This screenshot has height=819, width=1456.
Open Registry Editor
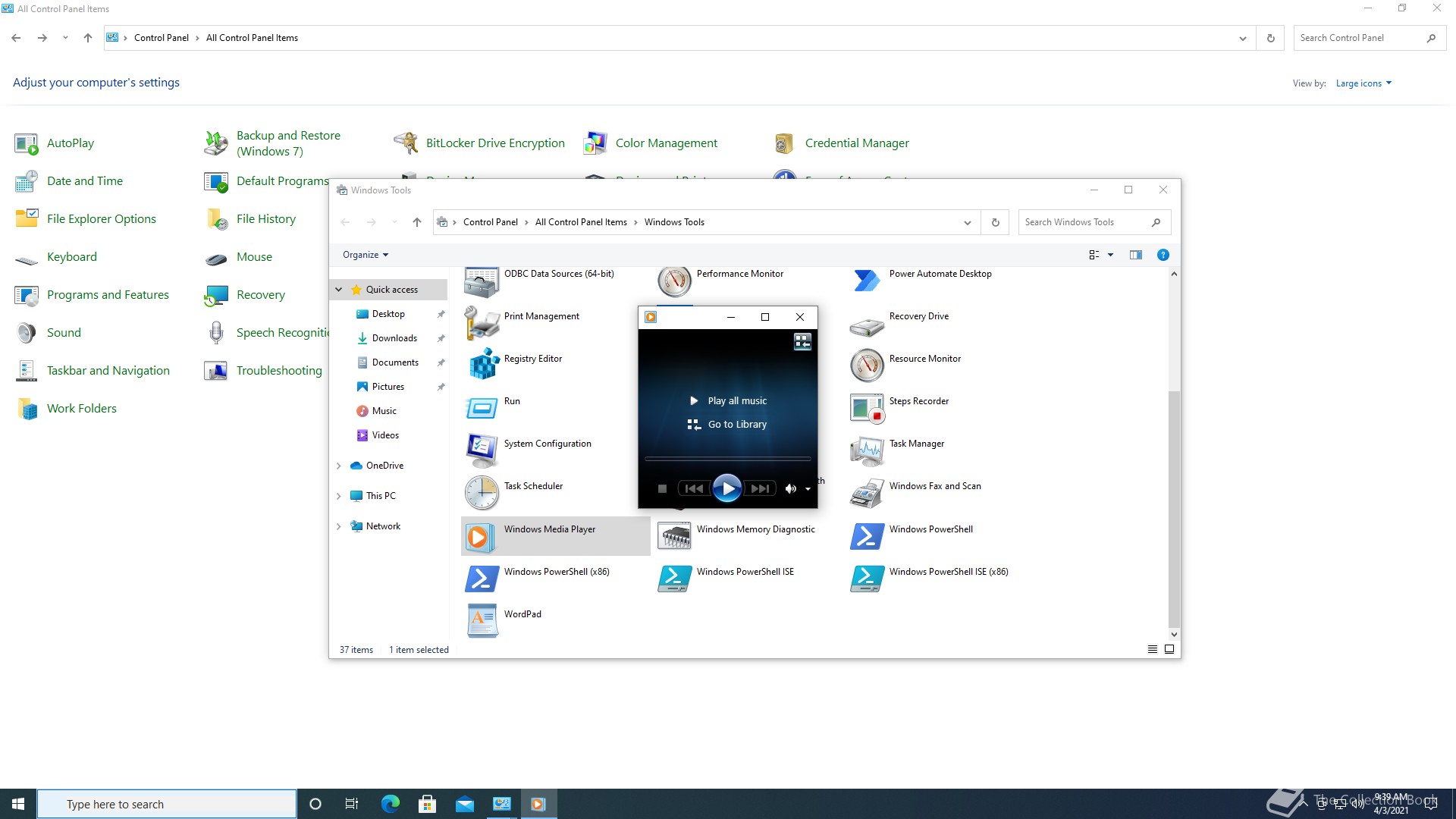(x=532, y=359)
